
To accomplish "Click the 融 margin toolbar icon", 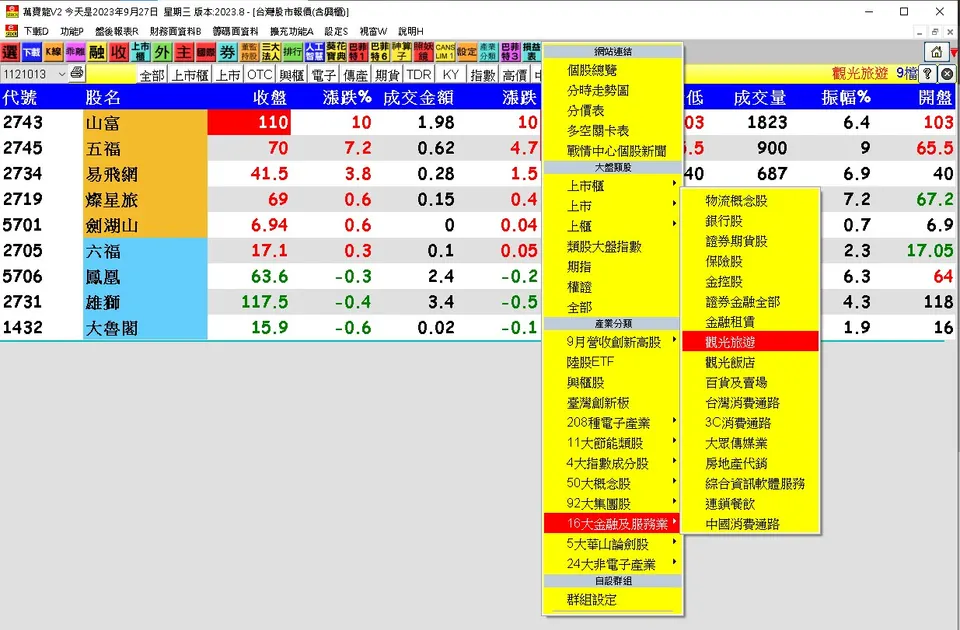I will click(x=97, y=53).
